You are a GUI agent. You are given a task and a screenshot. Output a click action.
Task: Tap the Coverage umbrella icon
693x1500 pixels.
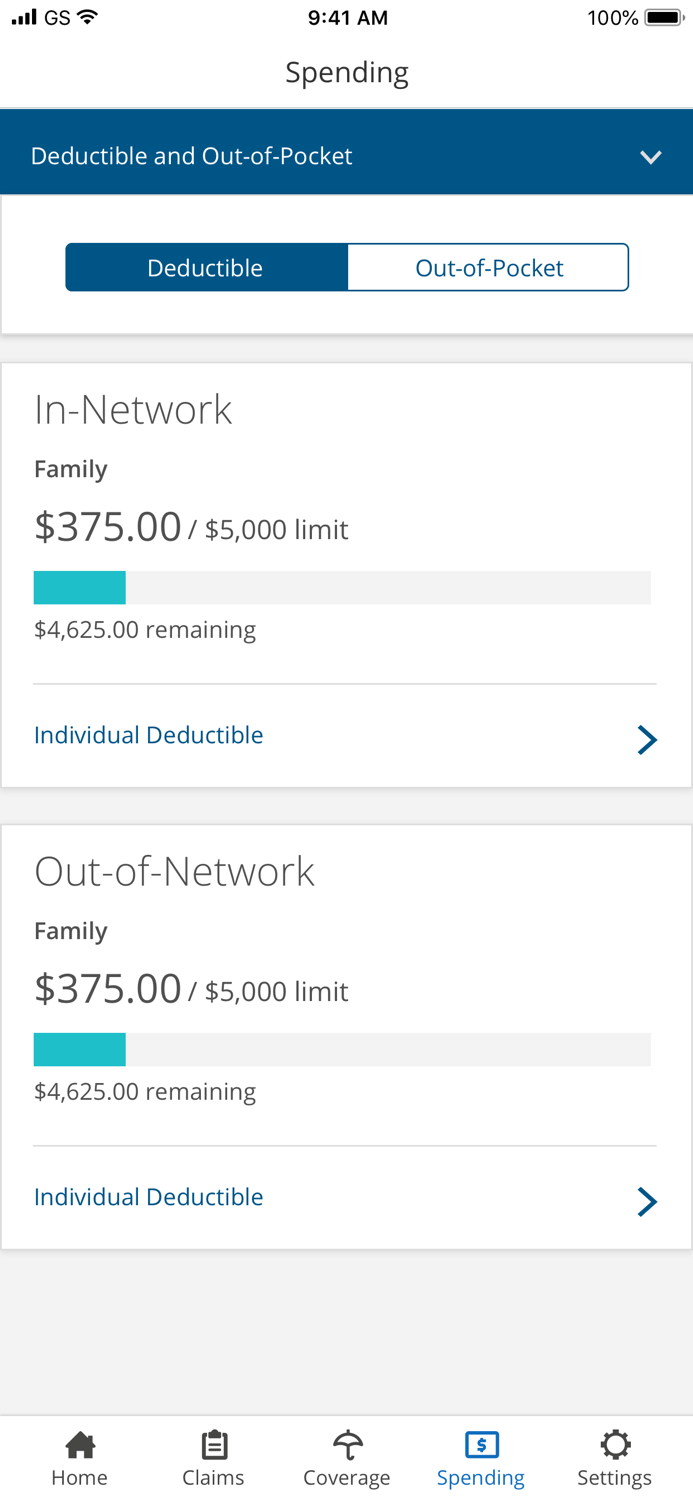[347, 1444]
